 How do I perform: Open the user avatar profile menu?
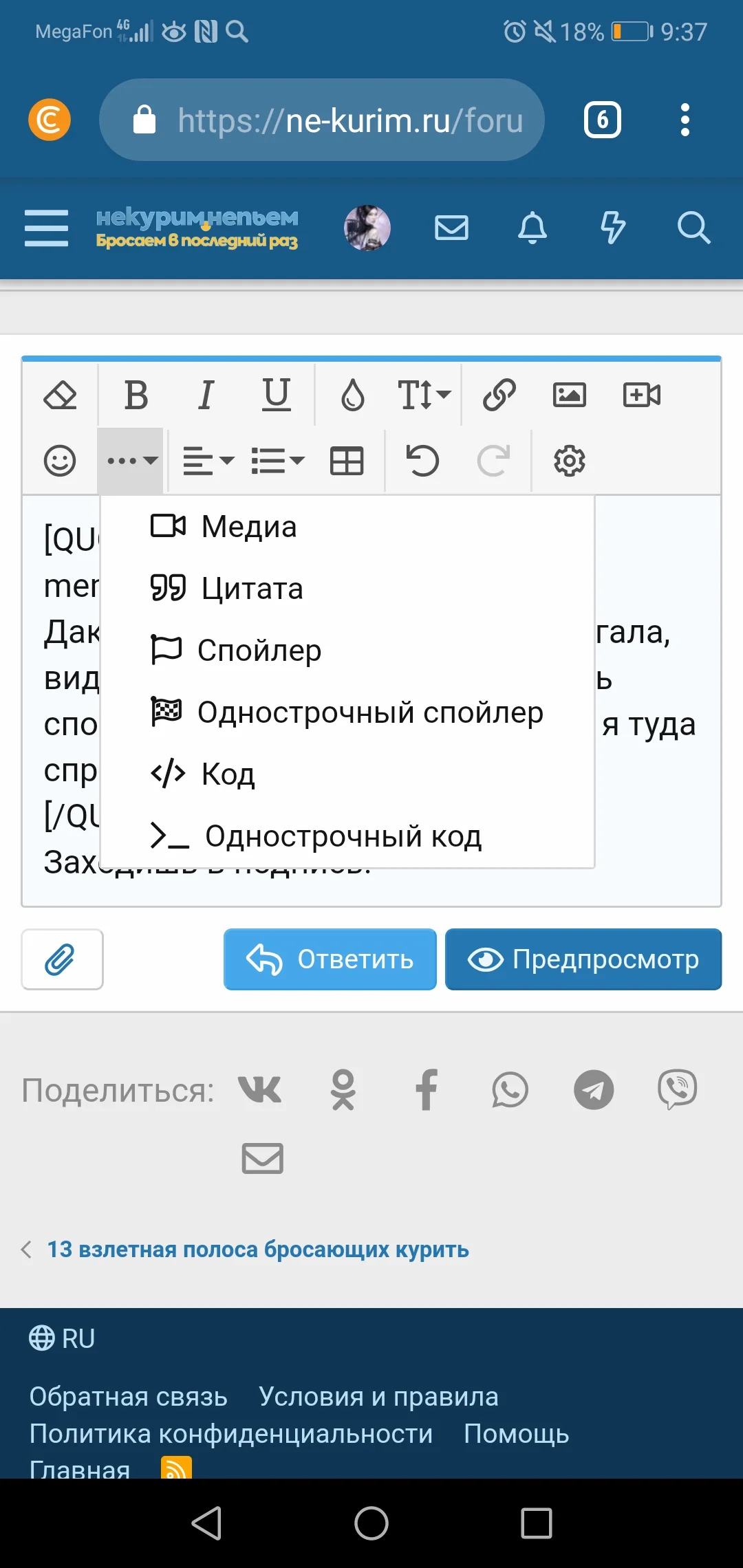(x=367, y=228)
